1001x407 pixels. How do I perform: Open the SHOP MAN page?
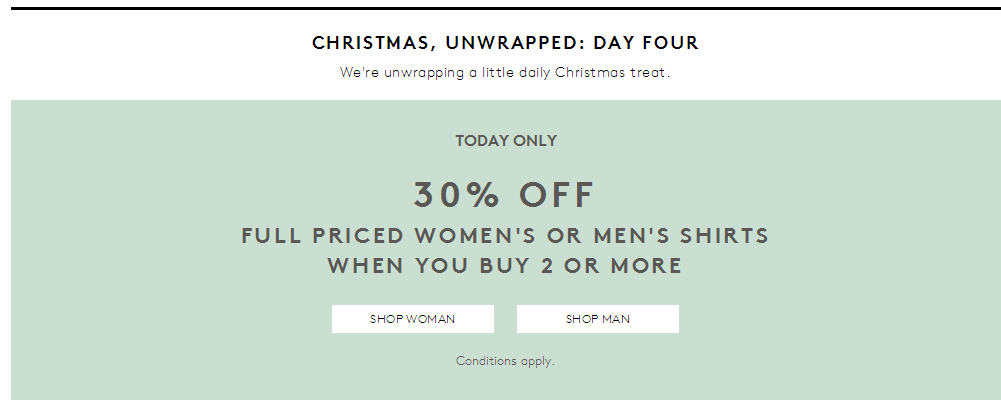[598, 319]
